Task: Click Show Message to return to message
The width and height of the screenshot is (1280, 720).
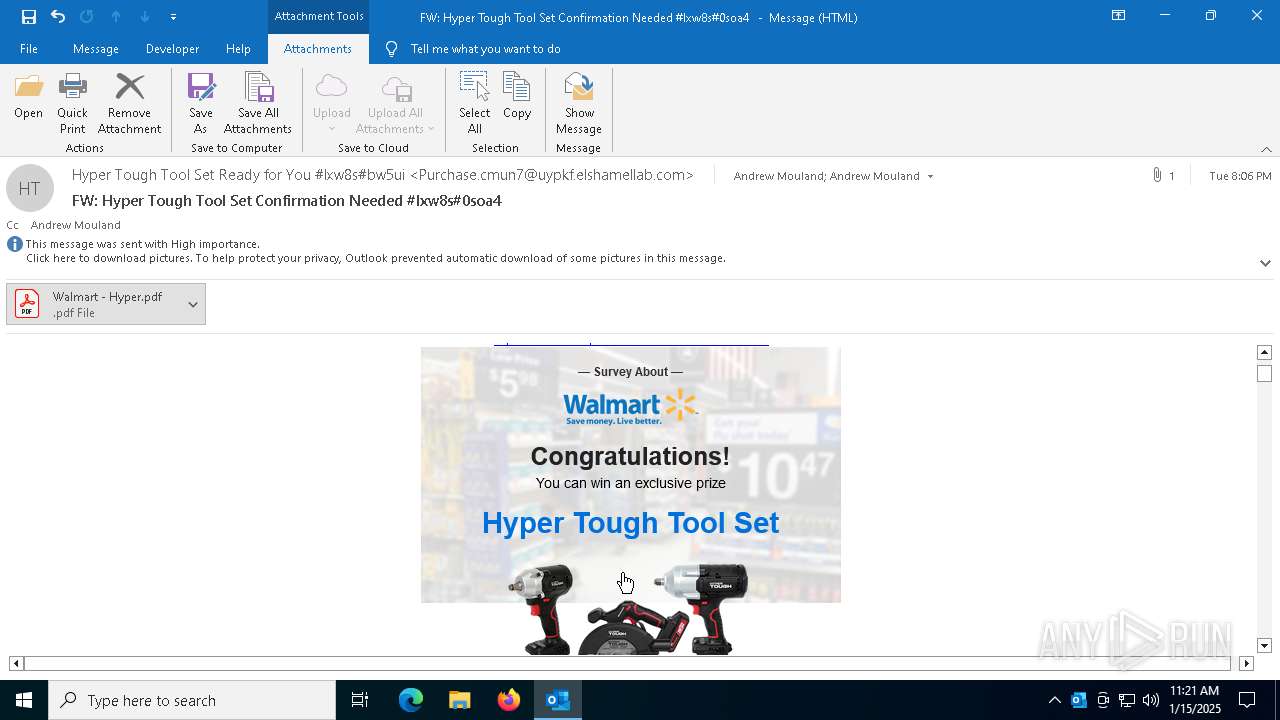Action: tap(579, 104)
